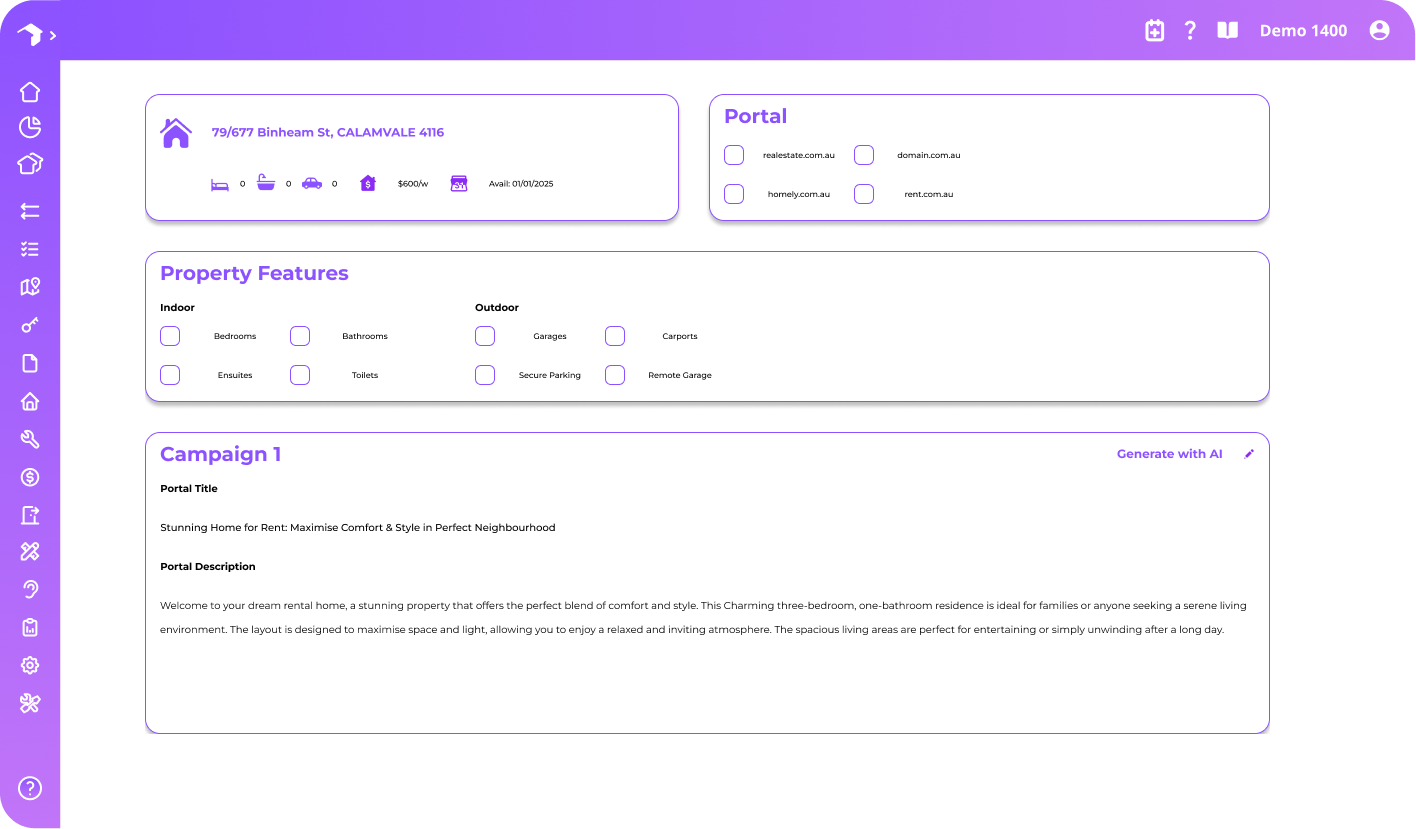
Task: Click the calendar add icon in header
Action: pyautogui.click(x=1154, y=31)
